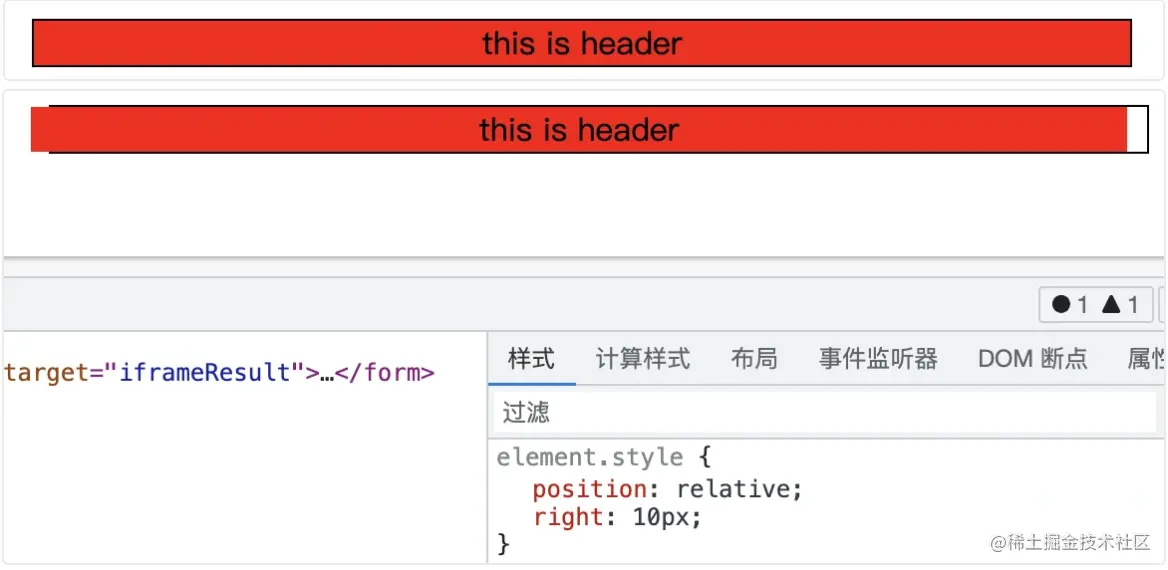Click the 过滤 filter input field
The image size is (1168, 570).
click(825, 412)
